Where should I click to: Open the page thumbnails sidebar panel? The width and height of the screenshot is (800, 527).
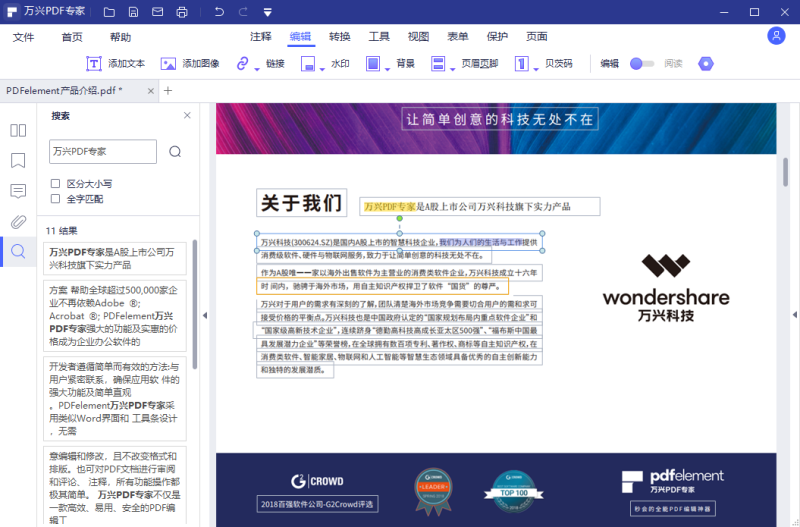click(x=18, y=130)
